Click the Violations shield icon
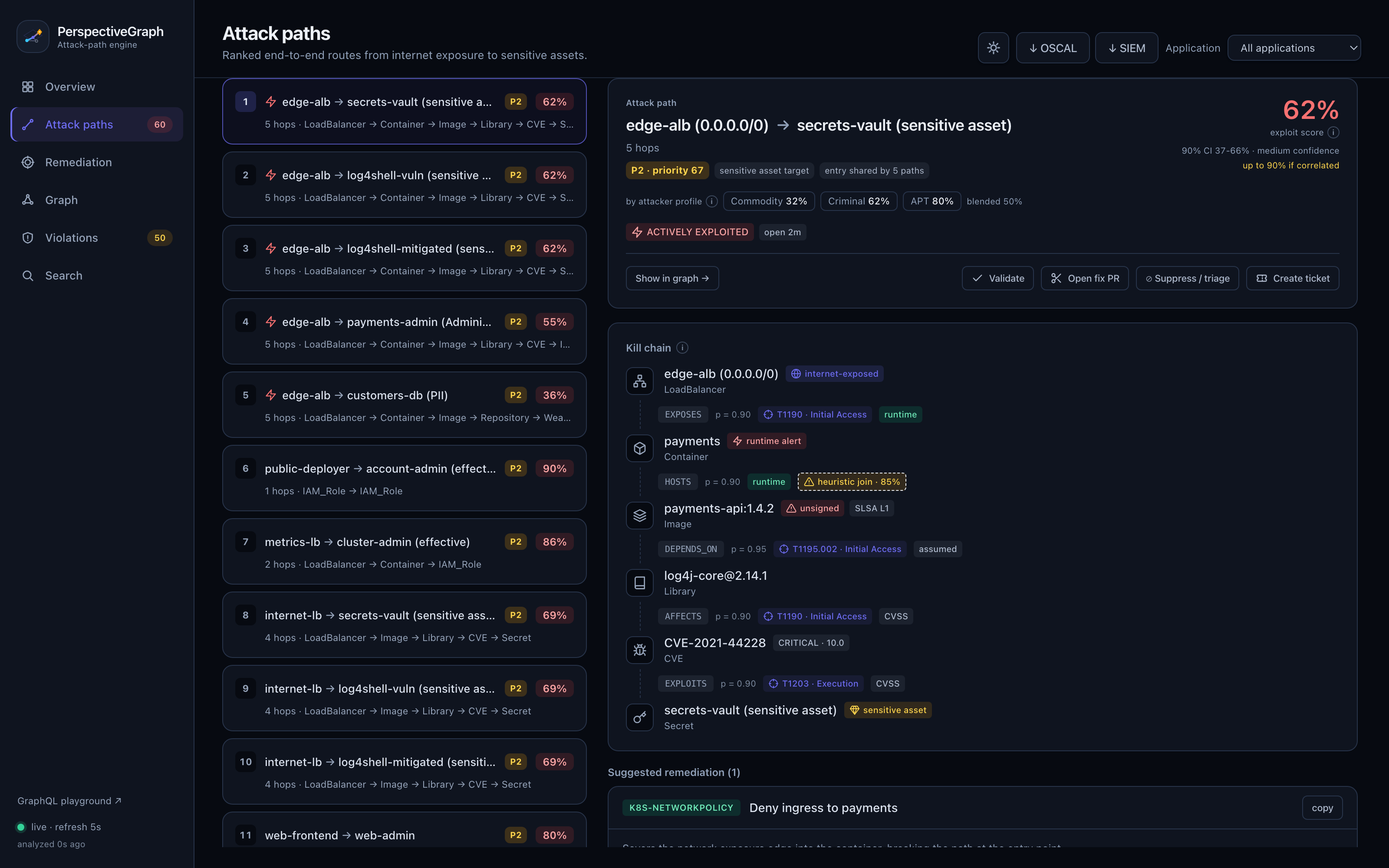Viewport: 1389px width, 868px height. (27, 238)
